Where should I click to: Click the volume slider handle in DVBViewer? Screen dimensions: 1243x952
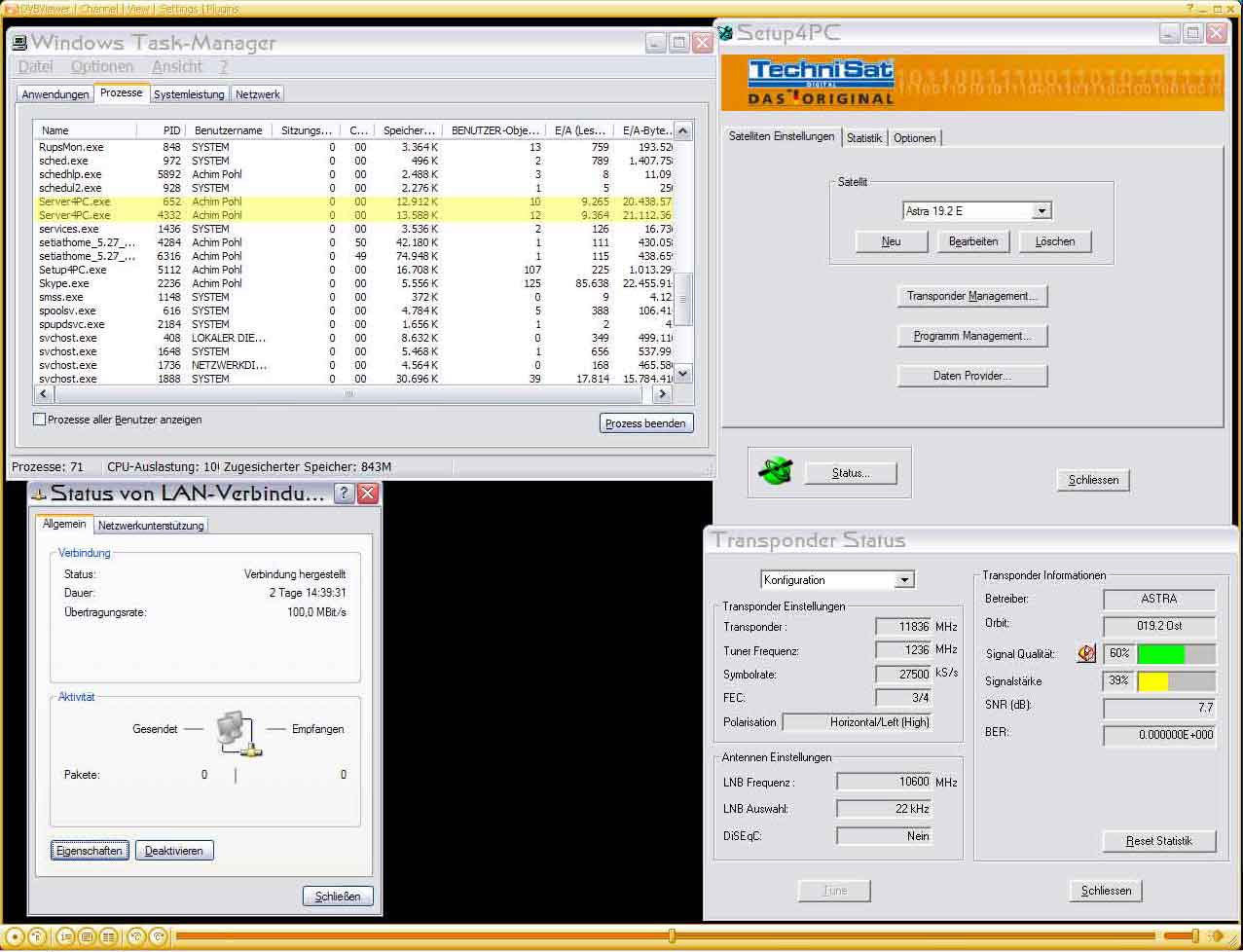coord(1195,936)
